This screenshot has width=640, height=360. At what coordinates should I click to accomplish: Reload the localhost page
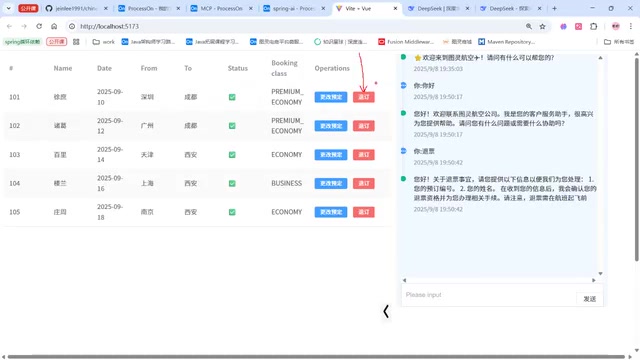click(39, 26)
